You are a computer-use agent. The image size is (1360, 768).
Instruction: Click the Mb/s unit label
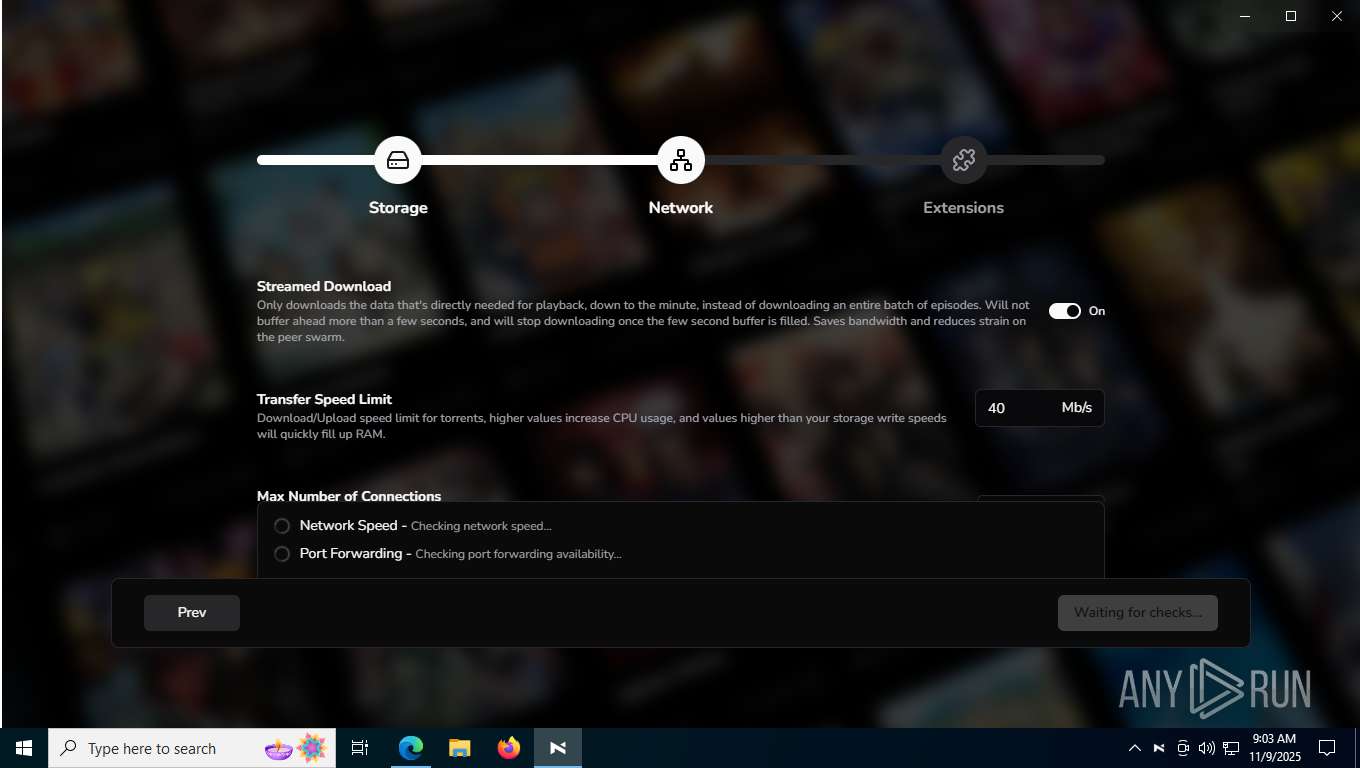(1077, 408)
